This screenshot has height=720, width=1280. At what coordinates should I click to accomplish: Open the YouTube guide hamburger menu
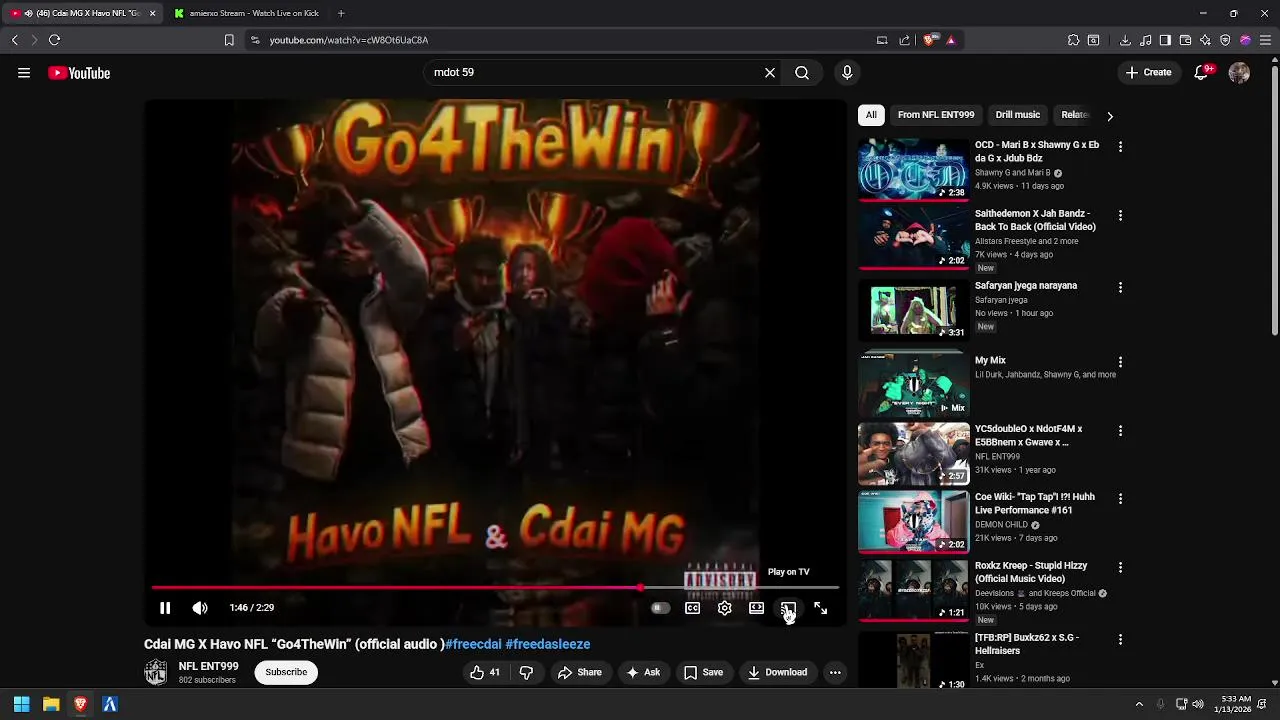point(24,73)
